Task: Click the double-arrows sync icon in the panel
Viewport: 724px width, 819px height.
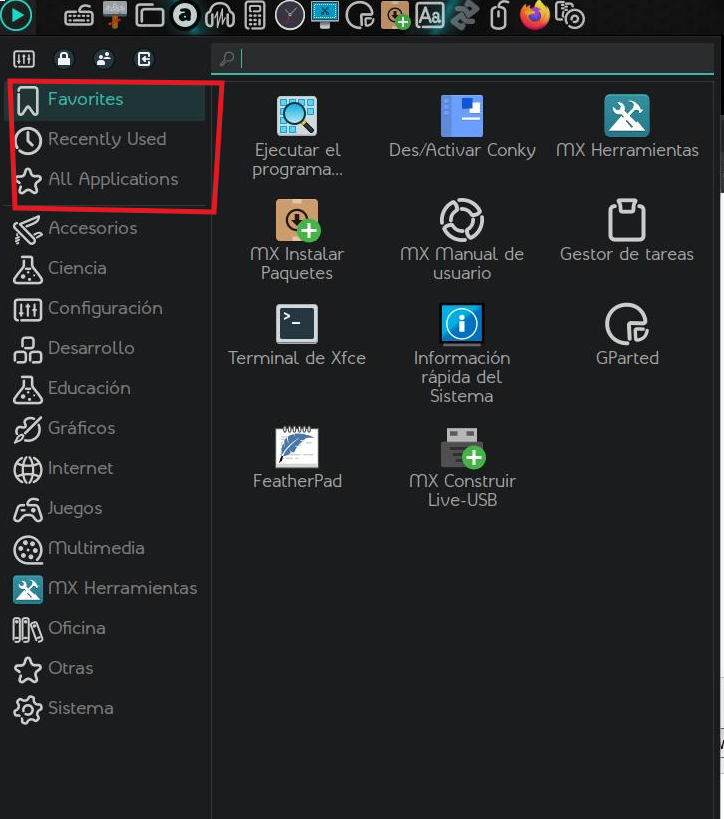Action: (x=464, y=15)
